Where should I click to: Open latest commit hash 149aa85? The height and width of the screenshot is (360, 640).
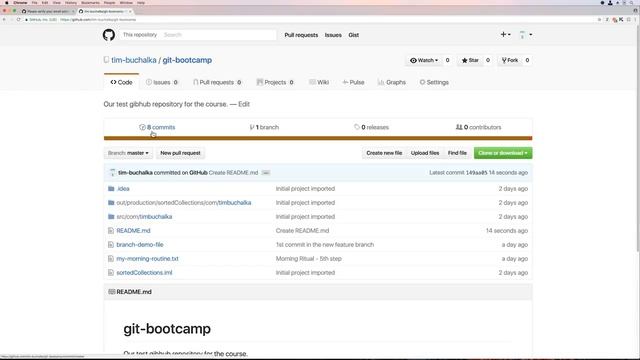(x=476, y=173)
